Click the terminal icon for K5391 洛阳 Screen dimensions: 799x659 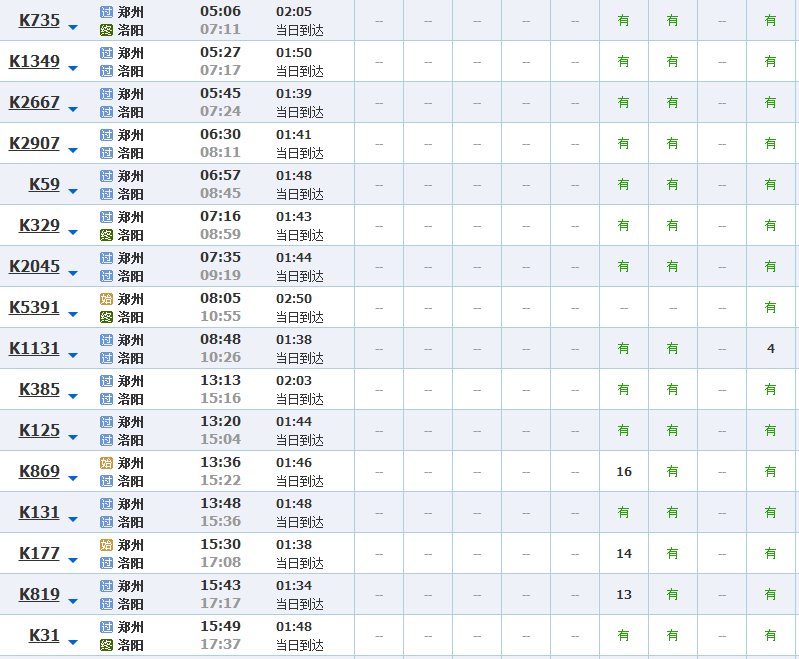point(107,317)
